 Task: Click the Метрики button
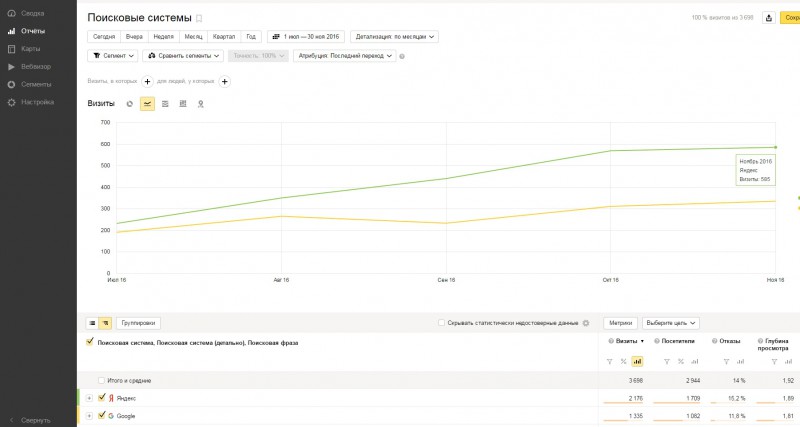point(620,323)
